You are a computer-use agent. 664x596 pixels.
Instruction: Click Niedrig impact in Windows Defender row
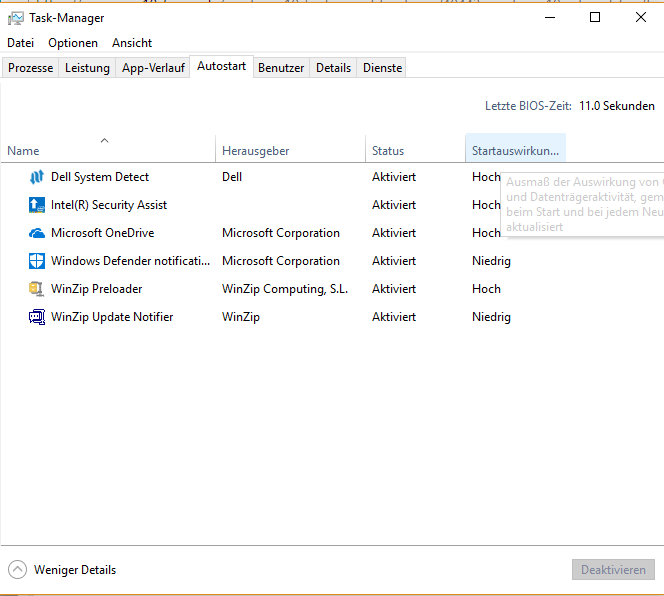[x=491, y=261]
